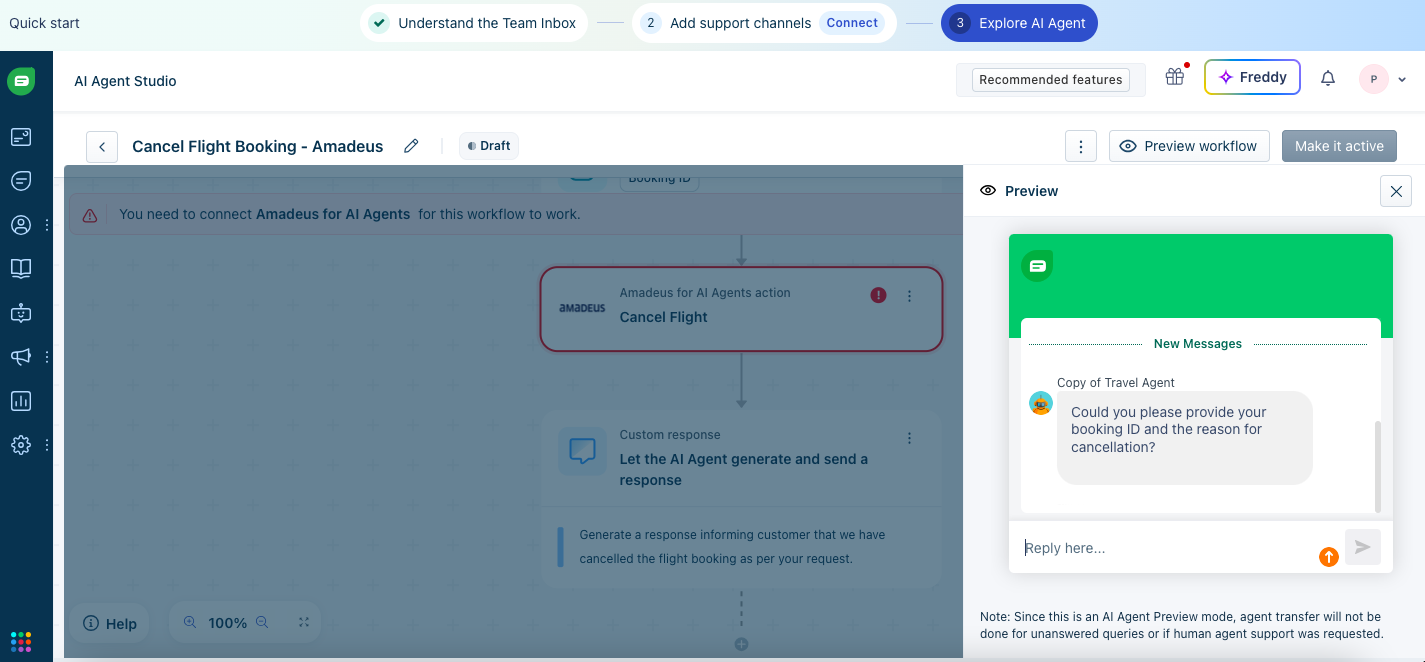Image resolution: width=1425 pixels, height=662 pixels.
Task: Open the app switcher grid icon
Action: click(21, 640)
